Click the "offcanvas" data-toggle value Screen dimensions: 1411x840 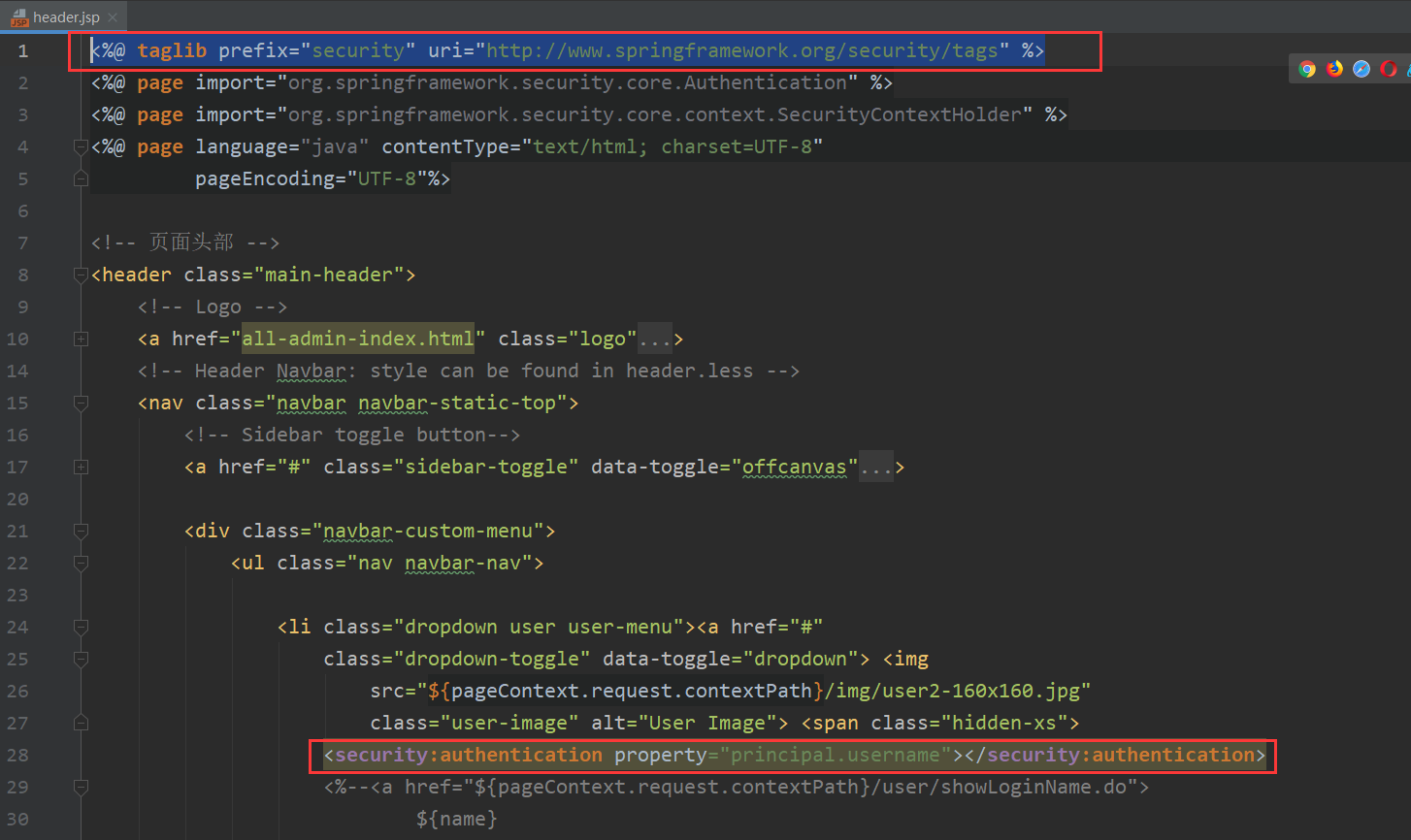click(x=795, y=467)
